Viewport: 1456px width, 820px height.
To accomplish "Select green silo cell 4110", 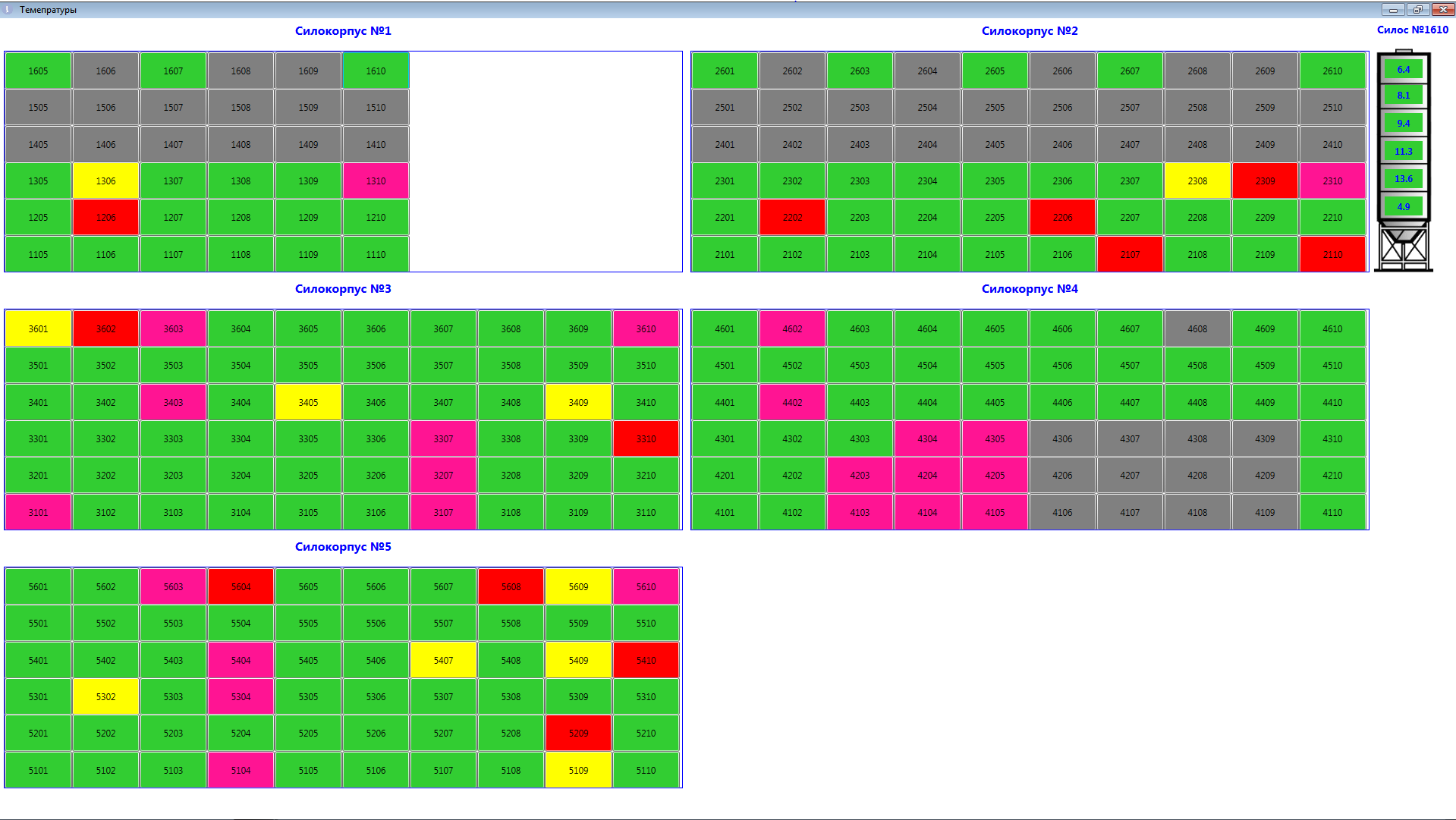I will tap(1332, 512).
